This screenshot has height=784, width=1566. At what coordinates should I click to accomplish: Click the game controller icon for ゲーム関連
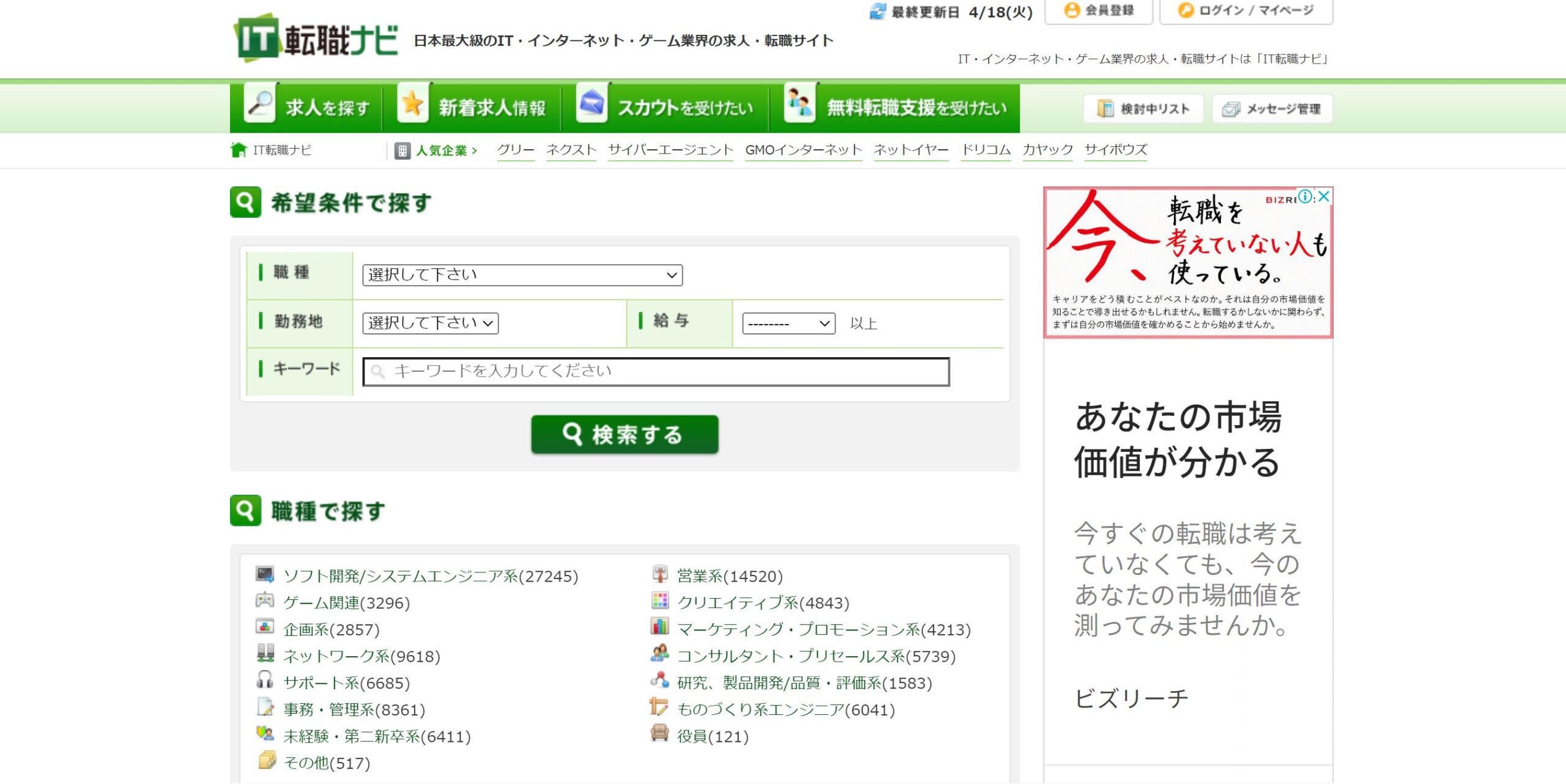coord(265,601)
